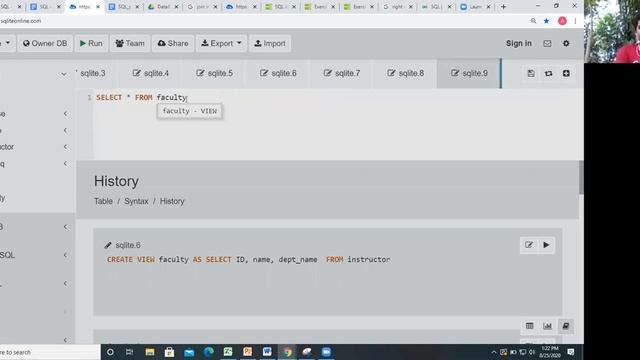Expand the sidebar item ending in 'q'
Image resolution: width=640 pixels, height=360 pixels.
[65, 164]
